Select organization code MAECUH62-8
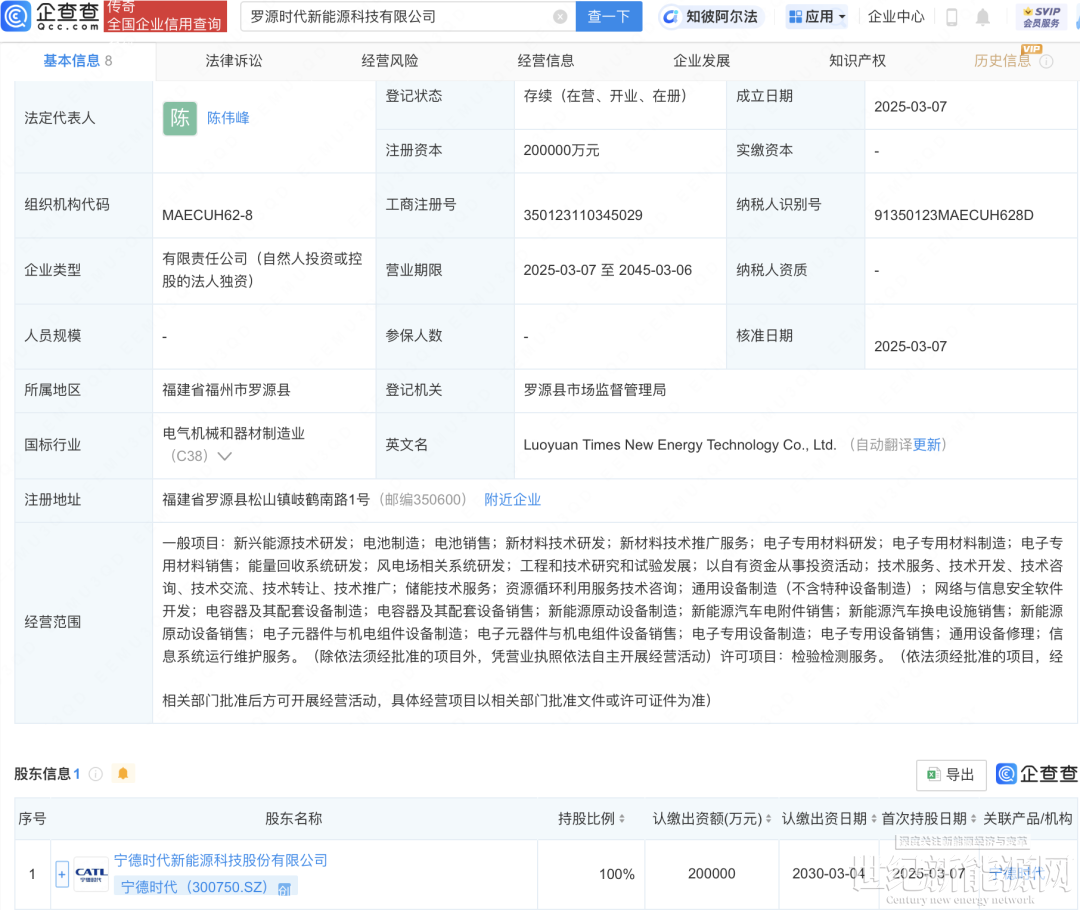Viewport: 1080px width, 910px height. (x=207, y=215)
